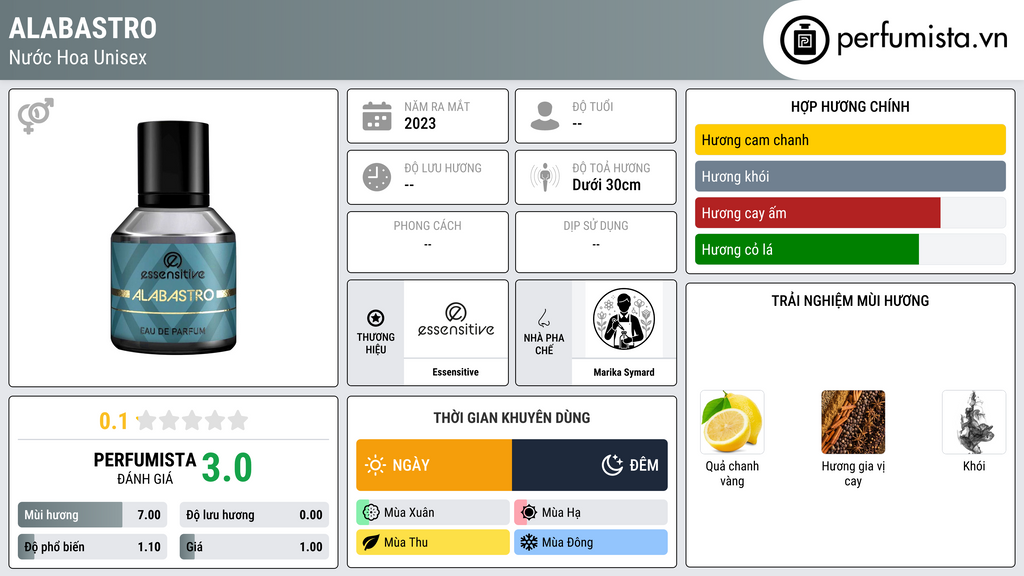The image size is (1024, 576).
Task: Click the five-star rating row
Action: 193,420
